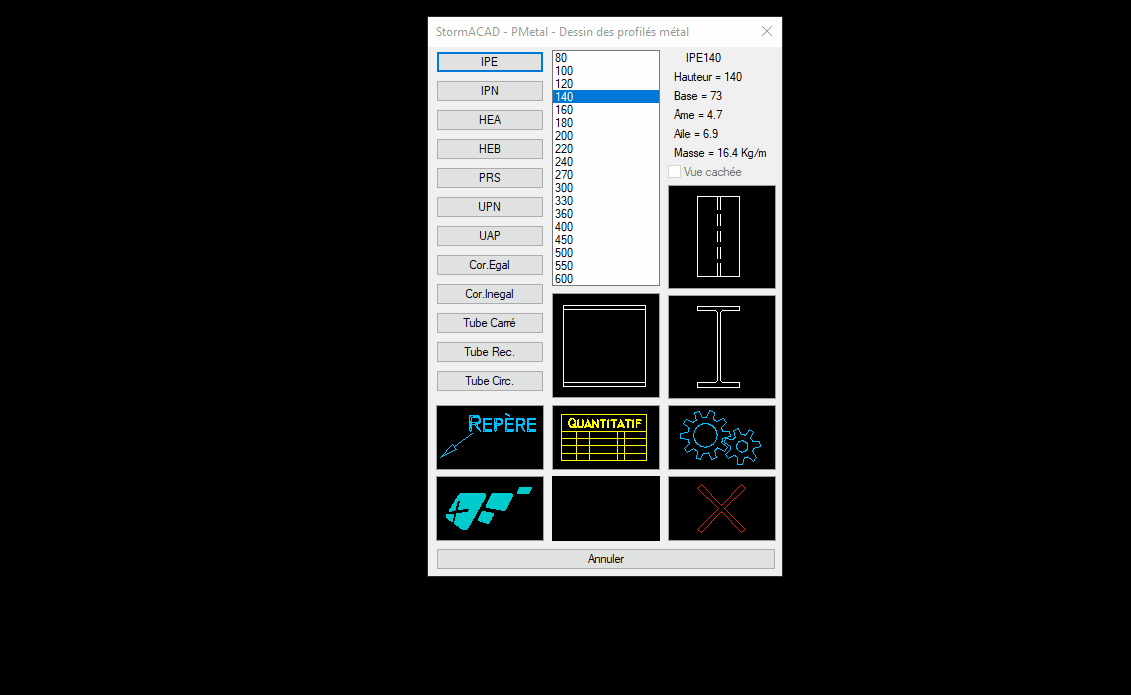Click the empty black thumbnail panel
1131x695 pixels.
606,508
